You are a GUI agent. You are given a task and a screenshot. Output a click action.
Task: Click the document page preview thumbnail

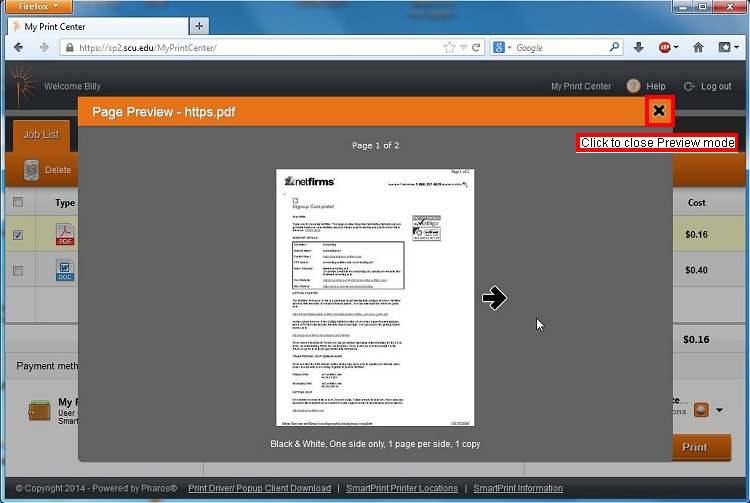coord(374,297)
